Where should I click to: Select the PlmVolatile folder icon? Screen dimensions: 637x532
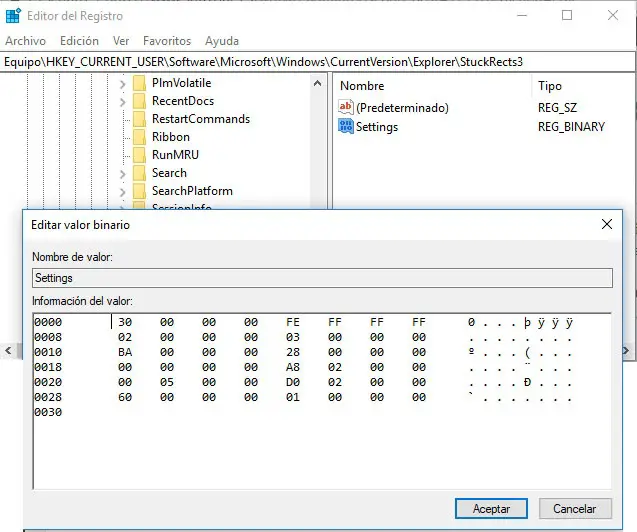(x=139, y=83)
